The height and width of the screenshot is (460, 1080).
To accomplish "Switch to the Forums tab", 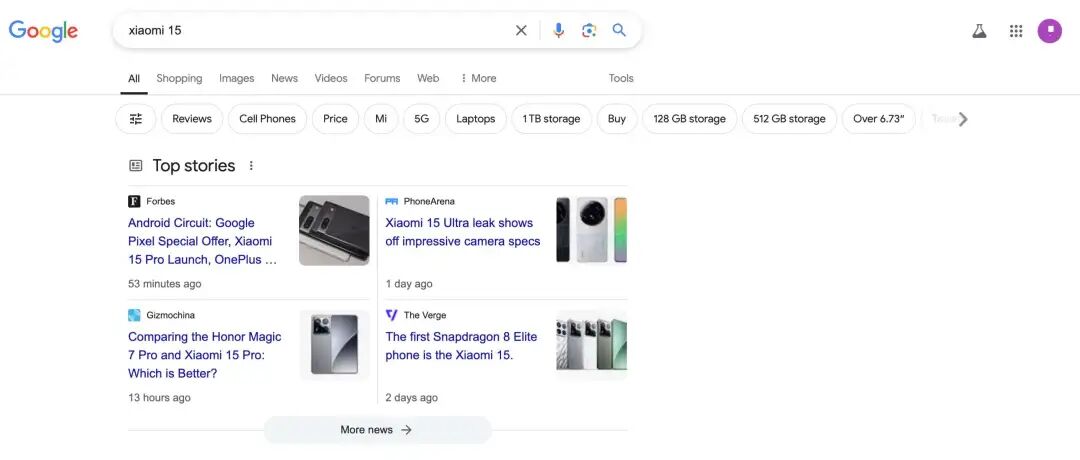I will [382, 79].
